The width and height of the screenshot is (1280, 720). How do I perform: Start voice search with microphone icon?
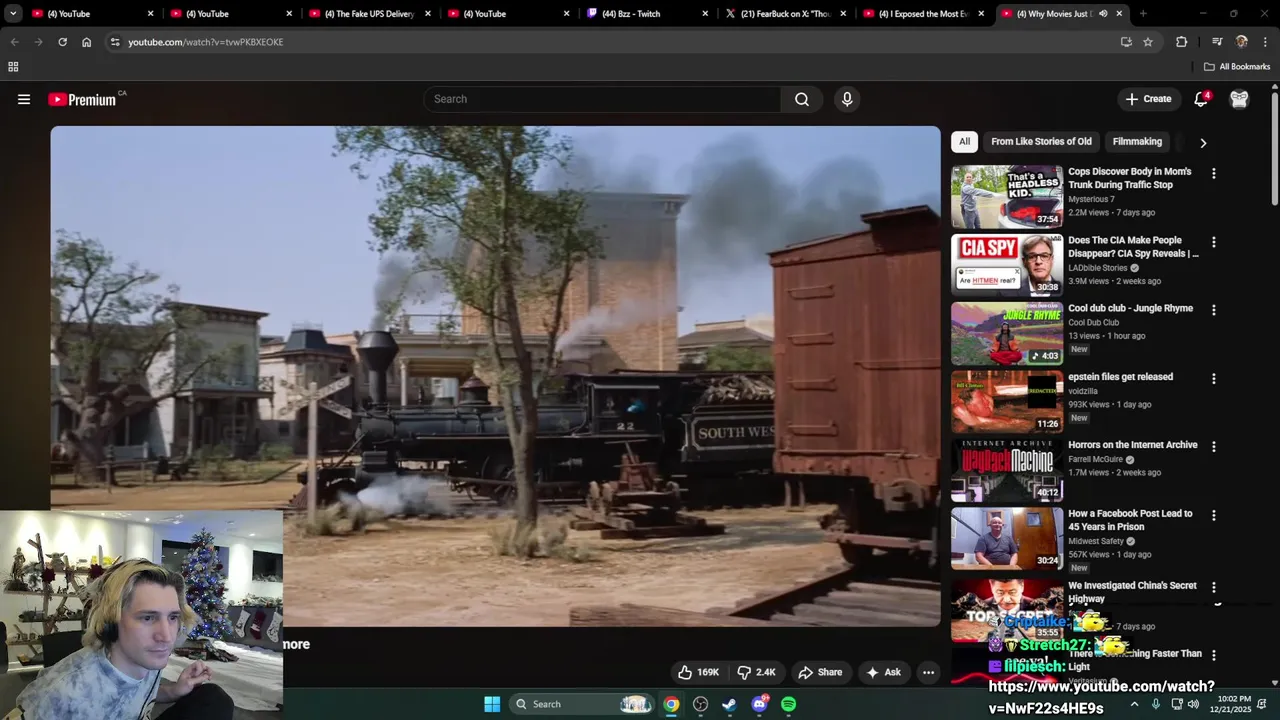[x=847, y=99]
